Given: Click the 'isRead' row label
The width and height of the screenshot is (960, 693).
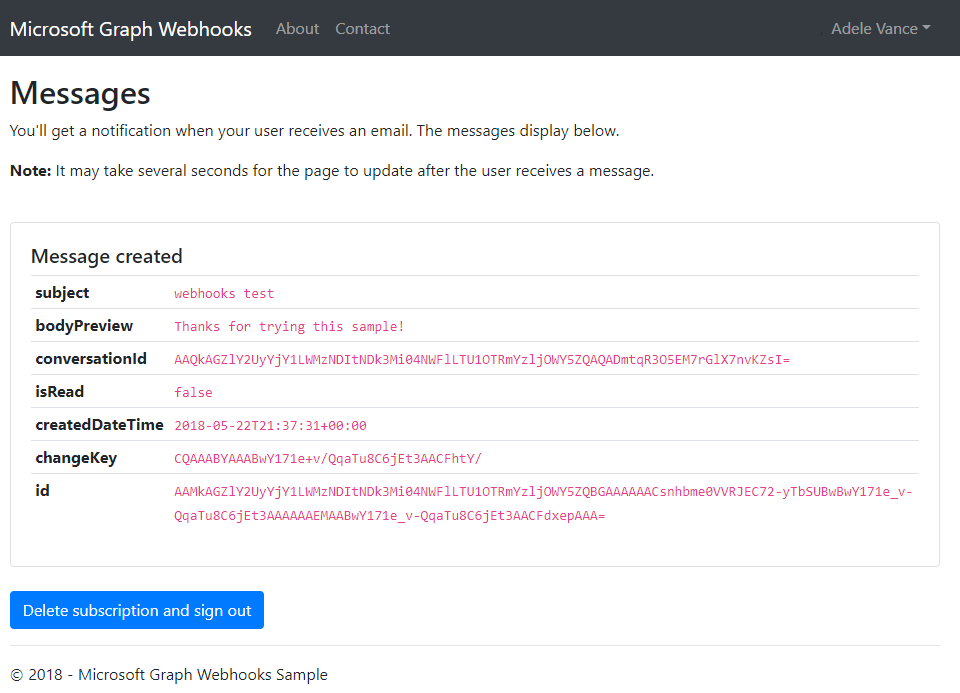Looking at the screenshot, I should [x=59, y=392].
